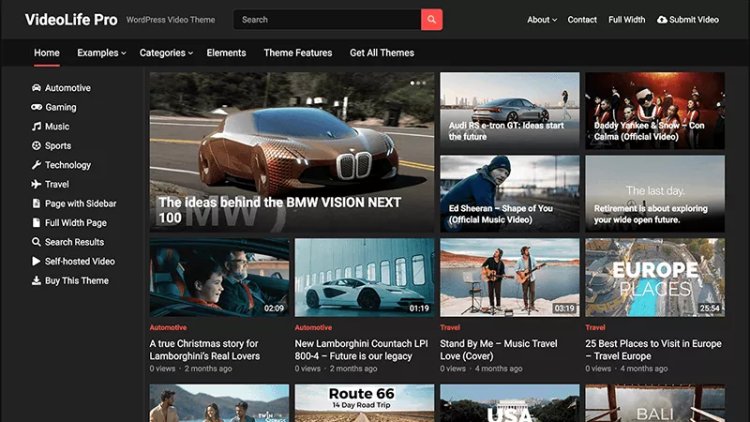Click the Automotive tag above Countach title
This screenshot has width=750, height=422.
(313, 328)
